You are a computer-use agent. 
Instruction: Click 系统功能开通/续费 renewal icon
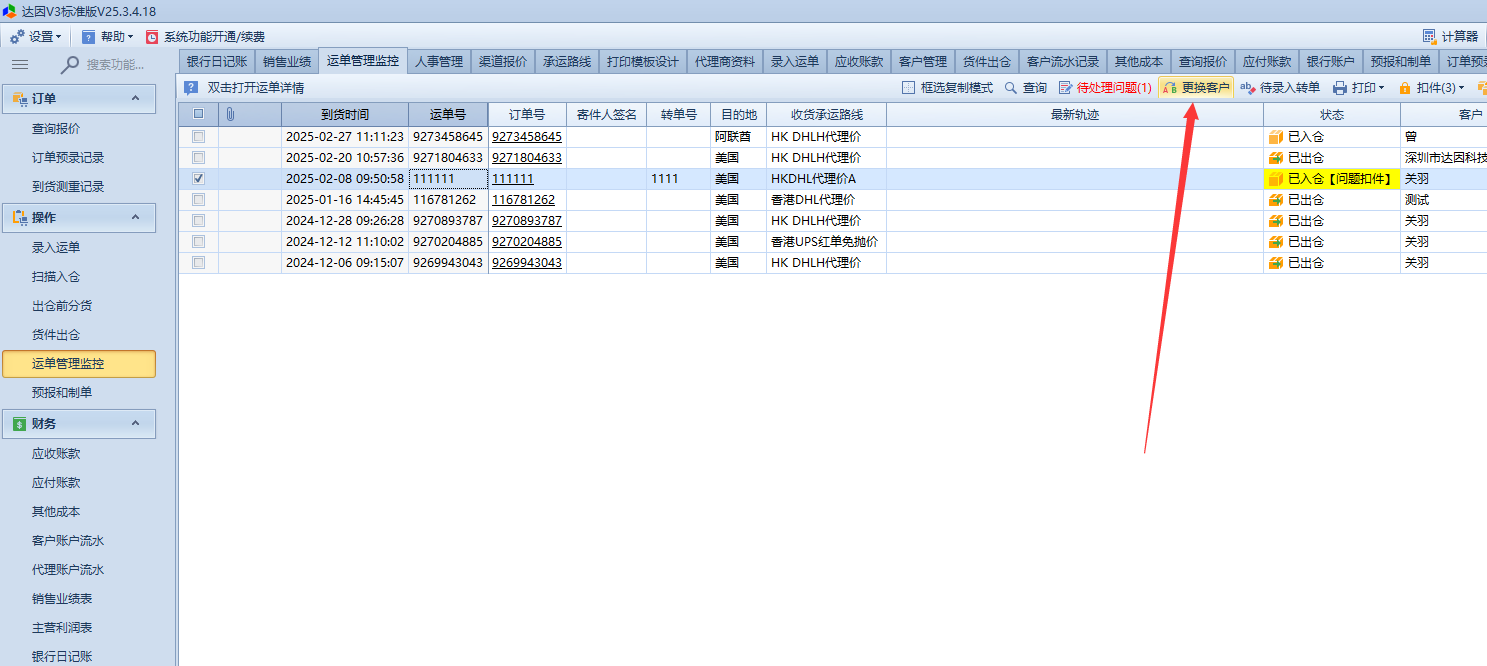click(152, 37)
